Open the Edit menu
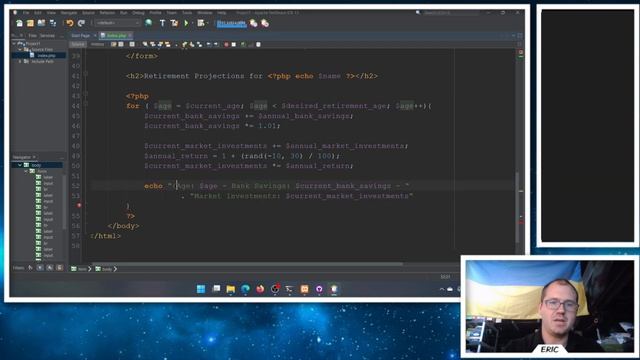640x360 pixels. point(38,13)
